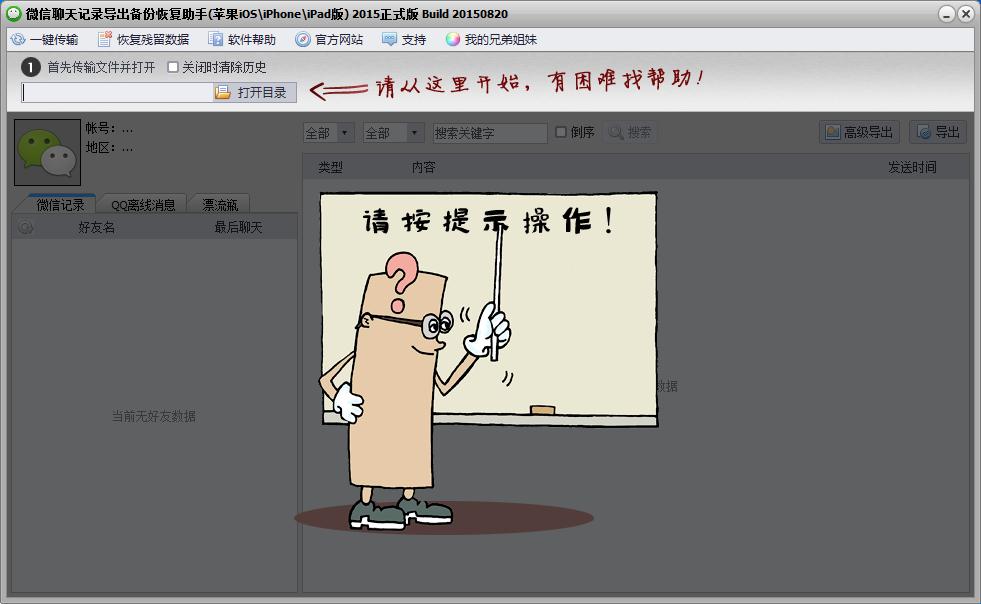Screen dimensions: 981x604
Task: Click the directory path input field
Action: (117, 93)
